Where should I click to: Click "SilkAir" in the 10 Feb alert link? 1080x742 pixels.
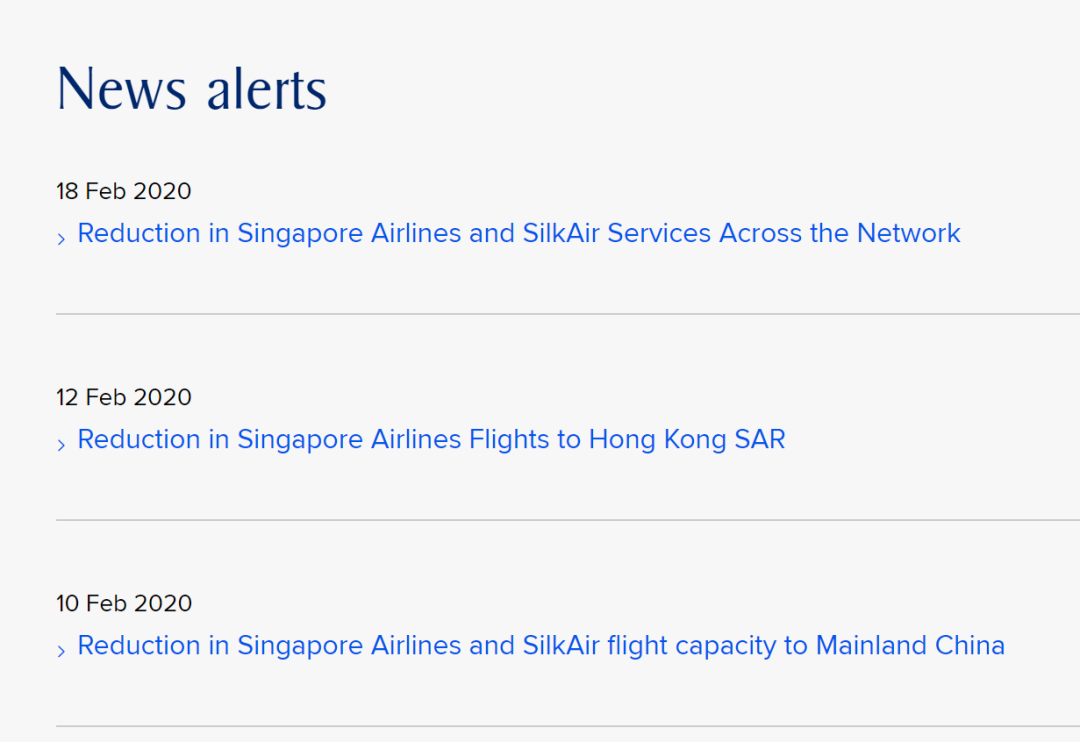coord(561,645)
